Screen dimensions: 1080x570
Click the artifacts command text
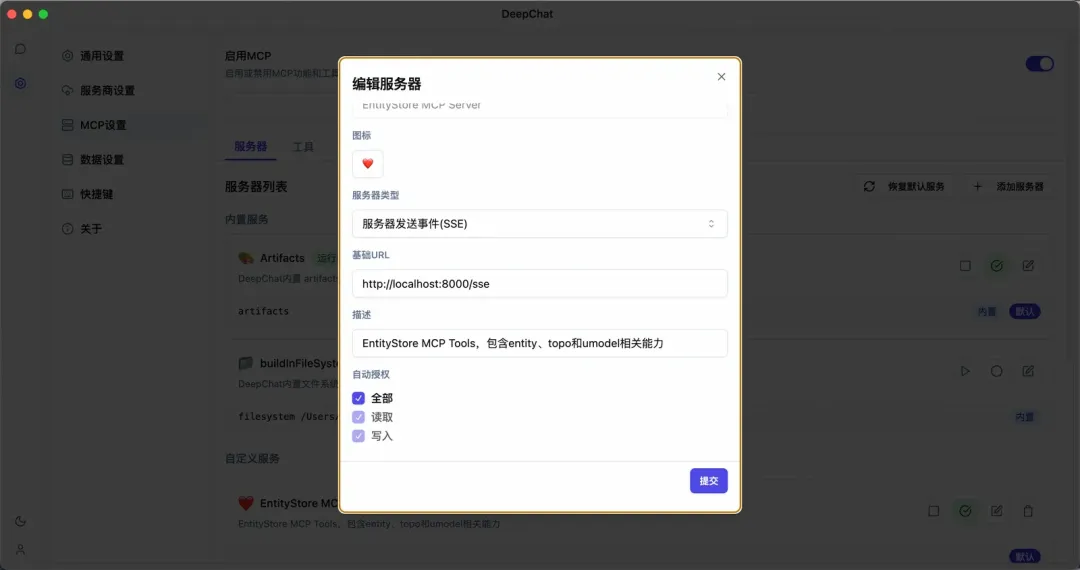[x=263, y=311]
